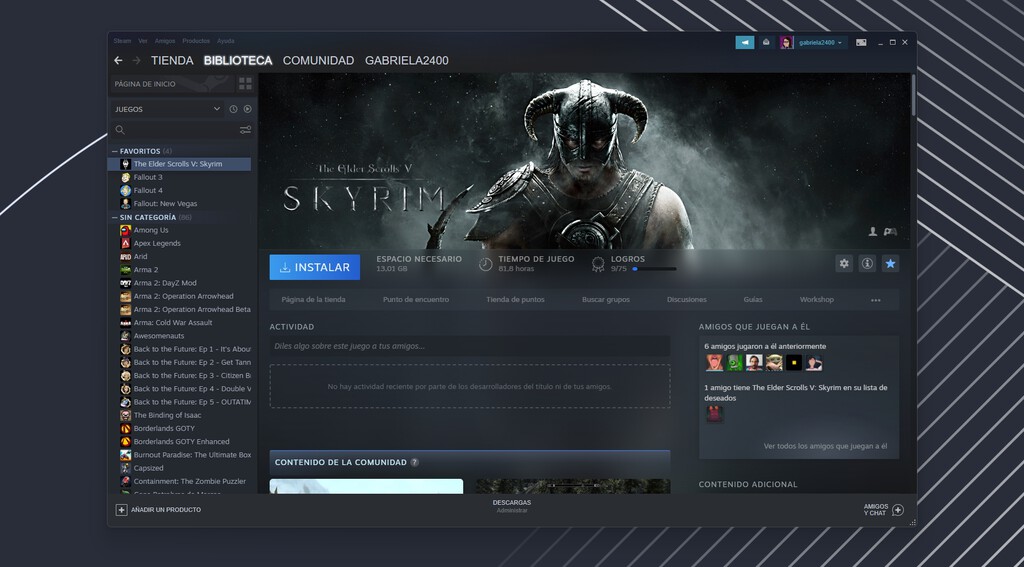The width and height of the screenshot is (1024, 567).
Task: Open the Ver menu
Action: [x=142, y=40]
